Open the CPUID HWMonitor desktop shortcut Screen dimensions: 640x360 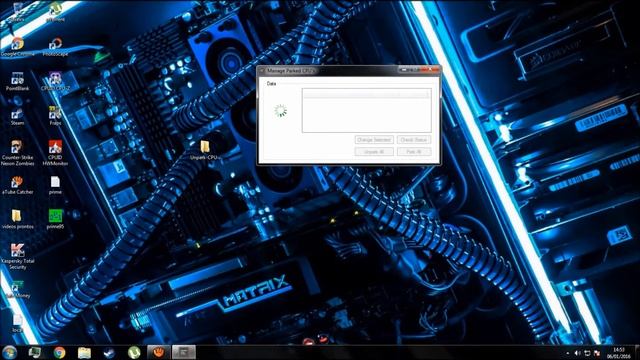pyautogui.click(x=55, y=153)
